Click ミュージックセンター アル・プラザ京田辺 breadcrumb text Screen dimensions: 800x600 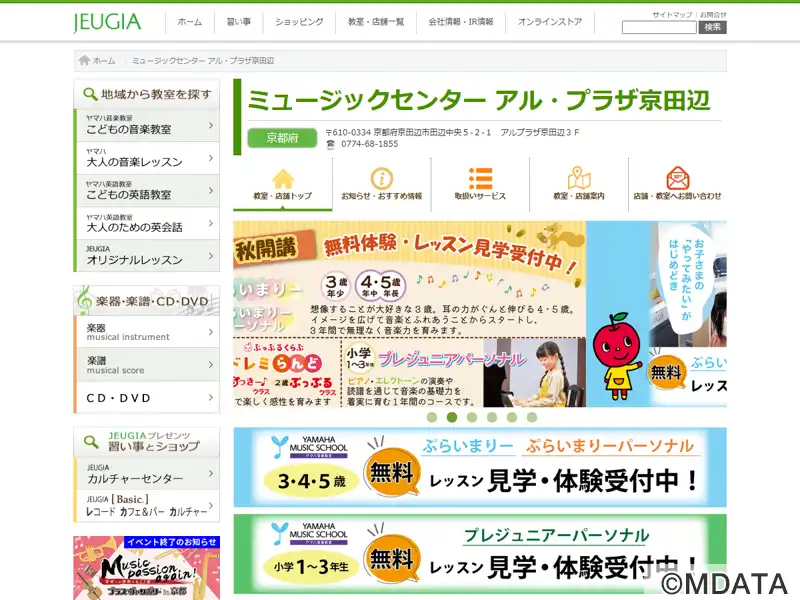pyautogui.click(x=203, y=61)
